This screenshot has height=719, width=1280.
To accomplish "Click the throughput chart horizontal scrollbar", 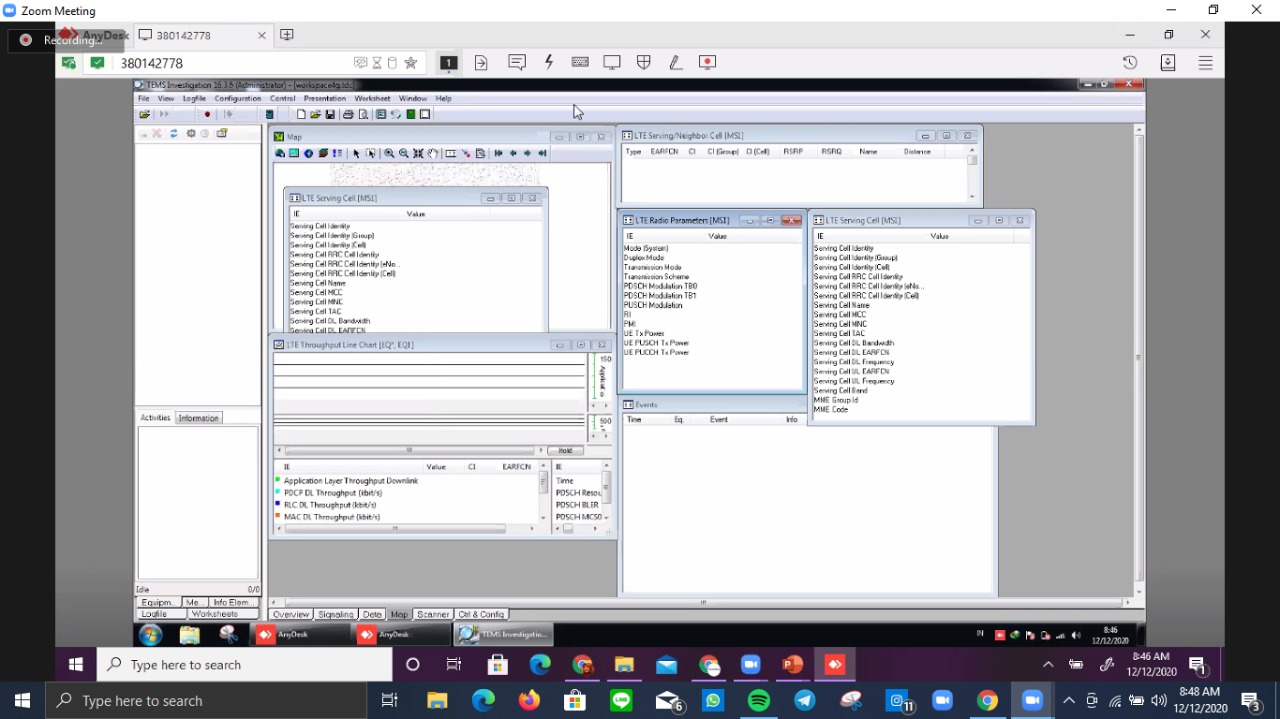I will [408, 451].
